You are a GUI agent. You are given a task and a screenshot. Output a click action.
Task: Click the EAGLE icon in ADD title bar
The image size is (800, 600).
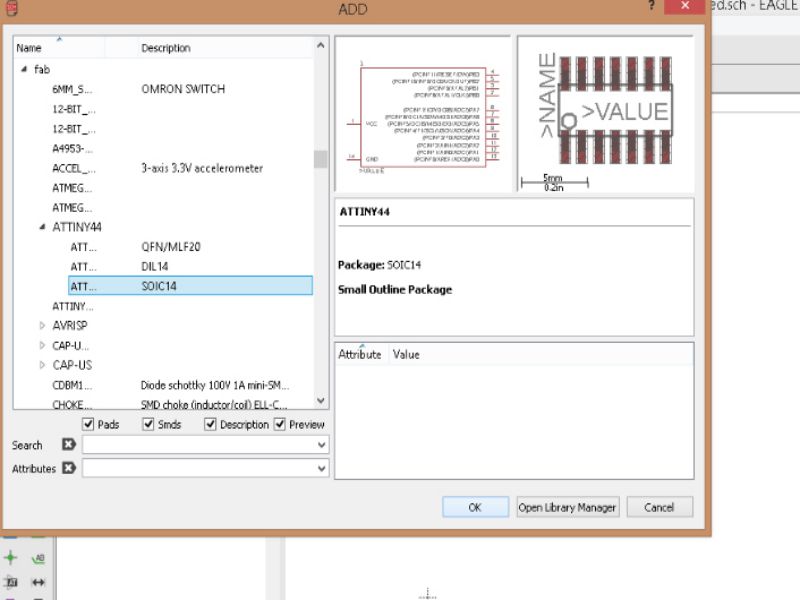11,8
